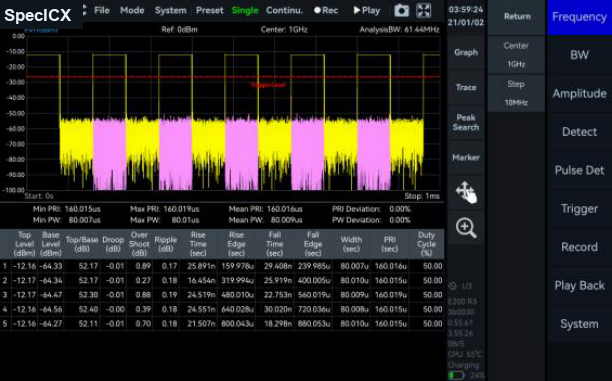Select the Record tab
Image resolution: width=612 pixels, height=381 pixels.
pyautogui.click(x=579, y=247)
